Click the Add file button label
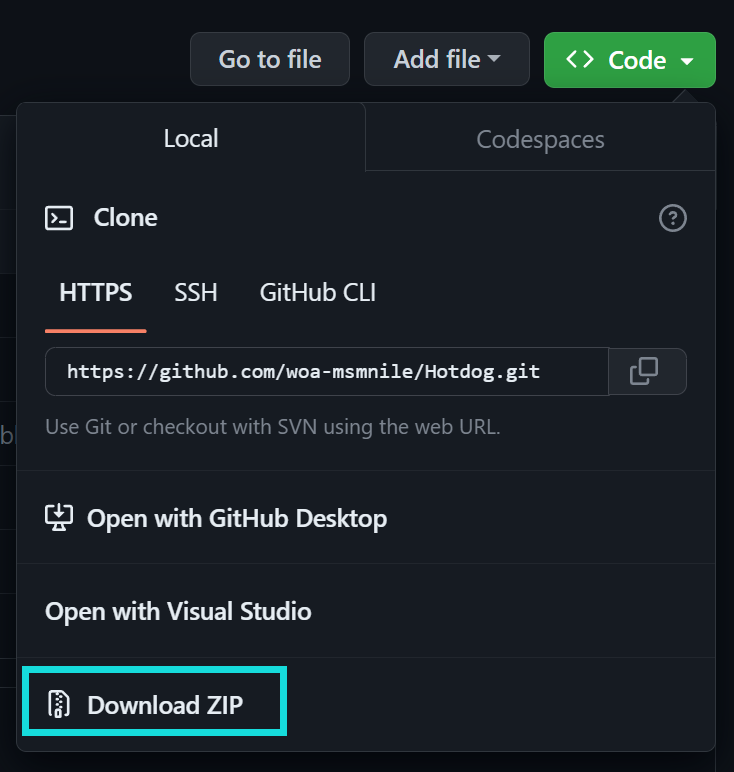The image size is (734, 772). pyautogui.click(x=437, y=59)
